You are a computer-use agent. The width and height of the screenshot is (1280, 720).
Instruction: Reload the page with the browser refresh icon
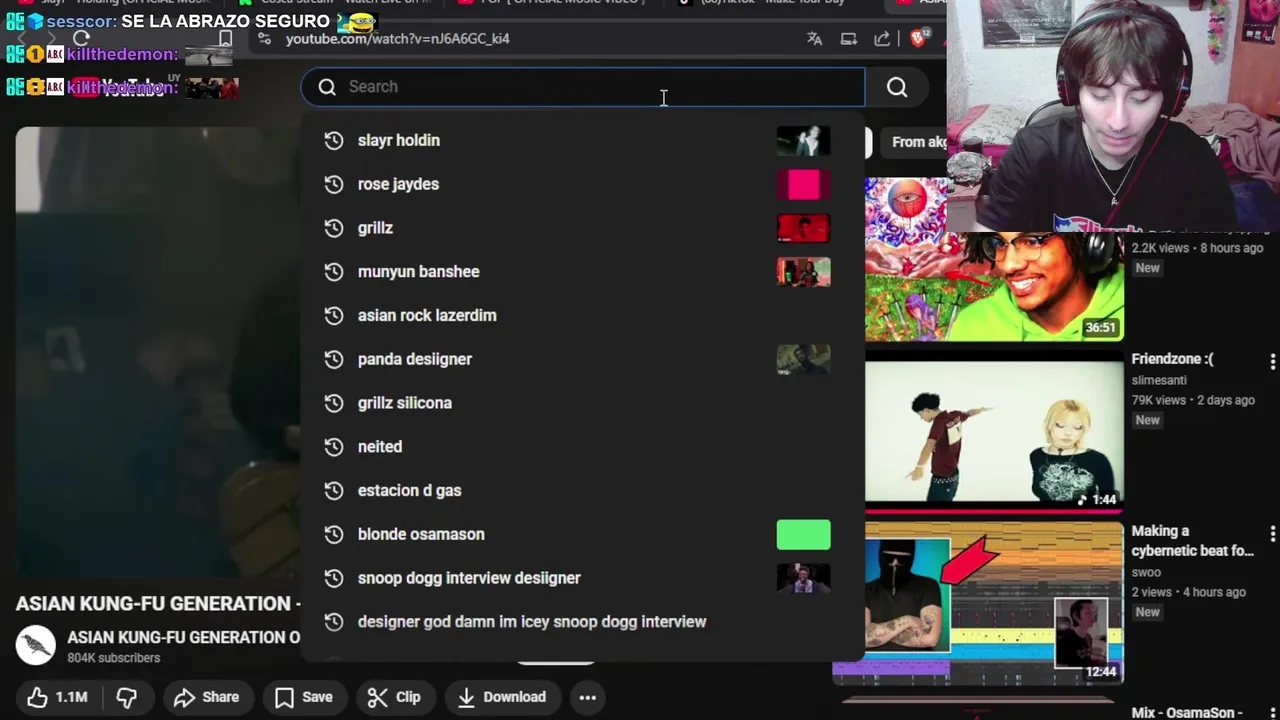click(82, 38)
